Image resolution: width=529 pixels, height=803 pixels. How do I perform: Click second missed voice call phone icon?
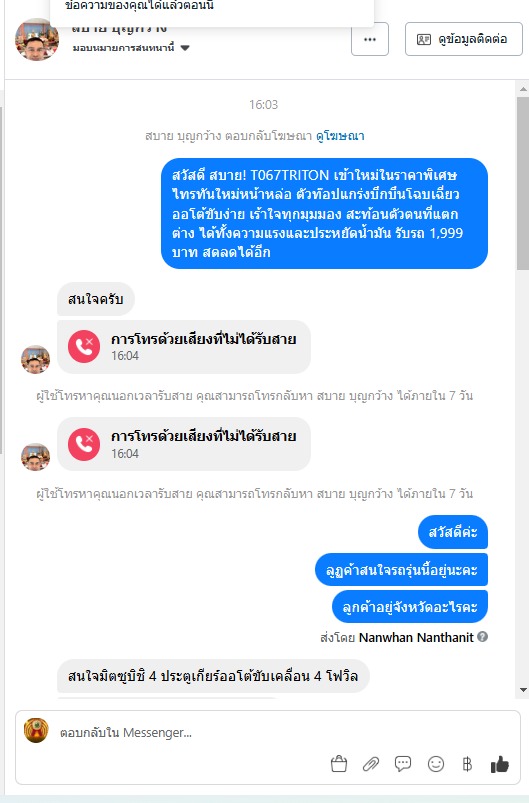(84, 444)
